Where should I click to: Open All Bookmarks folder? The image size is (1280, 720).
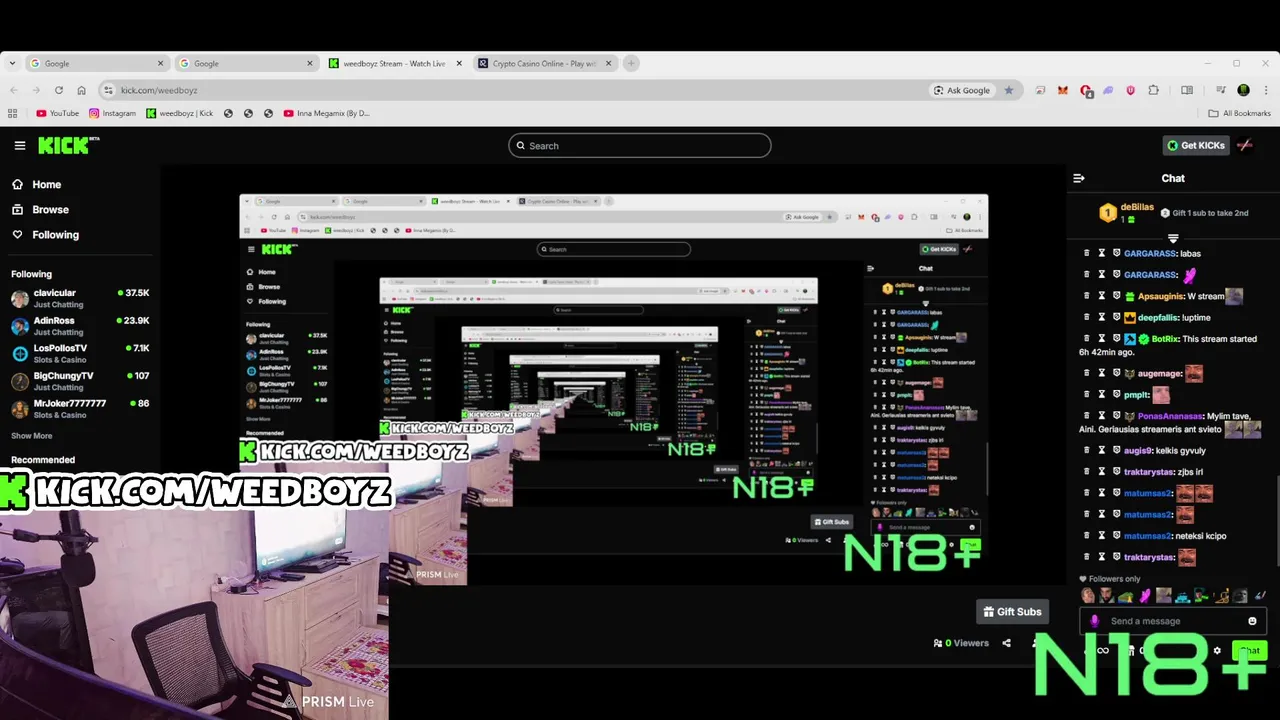[x=1240, y=113]
